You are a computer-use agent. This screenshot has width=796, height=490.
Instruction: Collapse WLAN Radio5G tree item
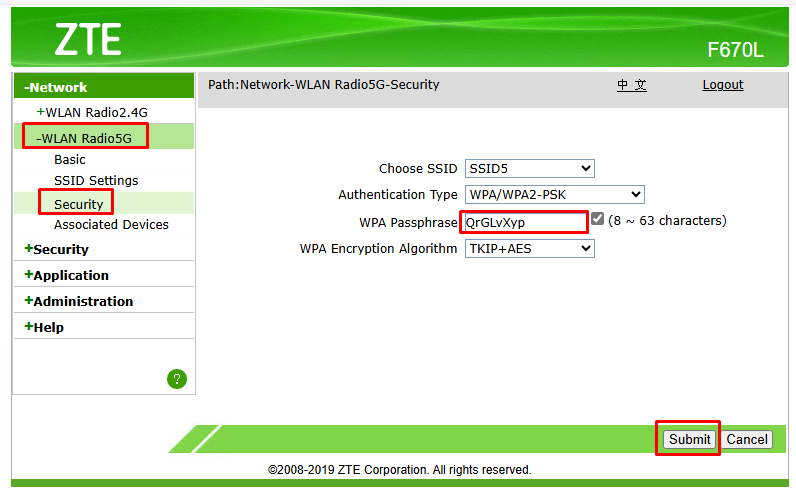click(84, 138)
